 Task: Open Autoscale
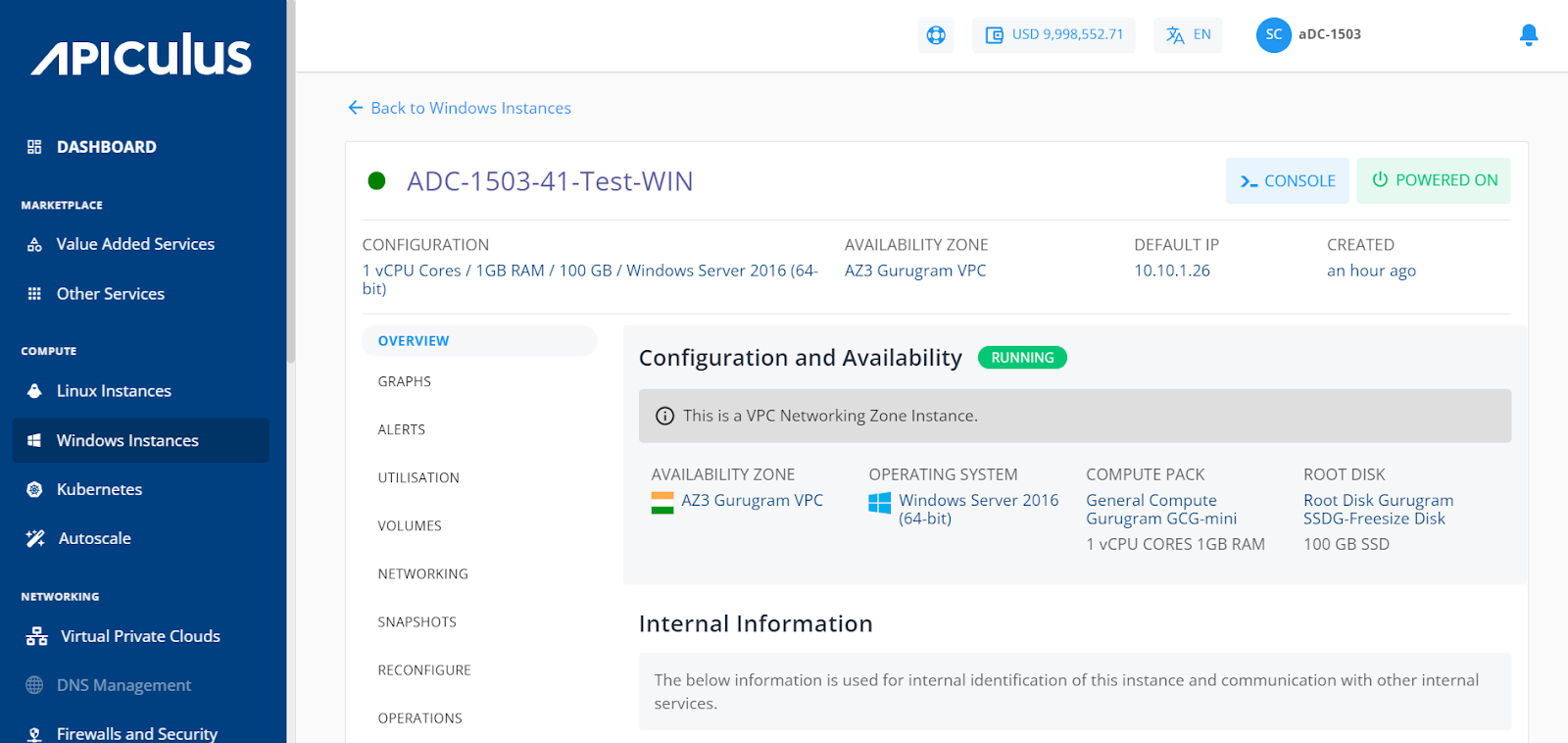click(94, 538)
